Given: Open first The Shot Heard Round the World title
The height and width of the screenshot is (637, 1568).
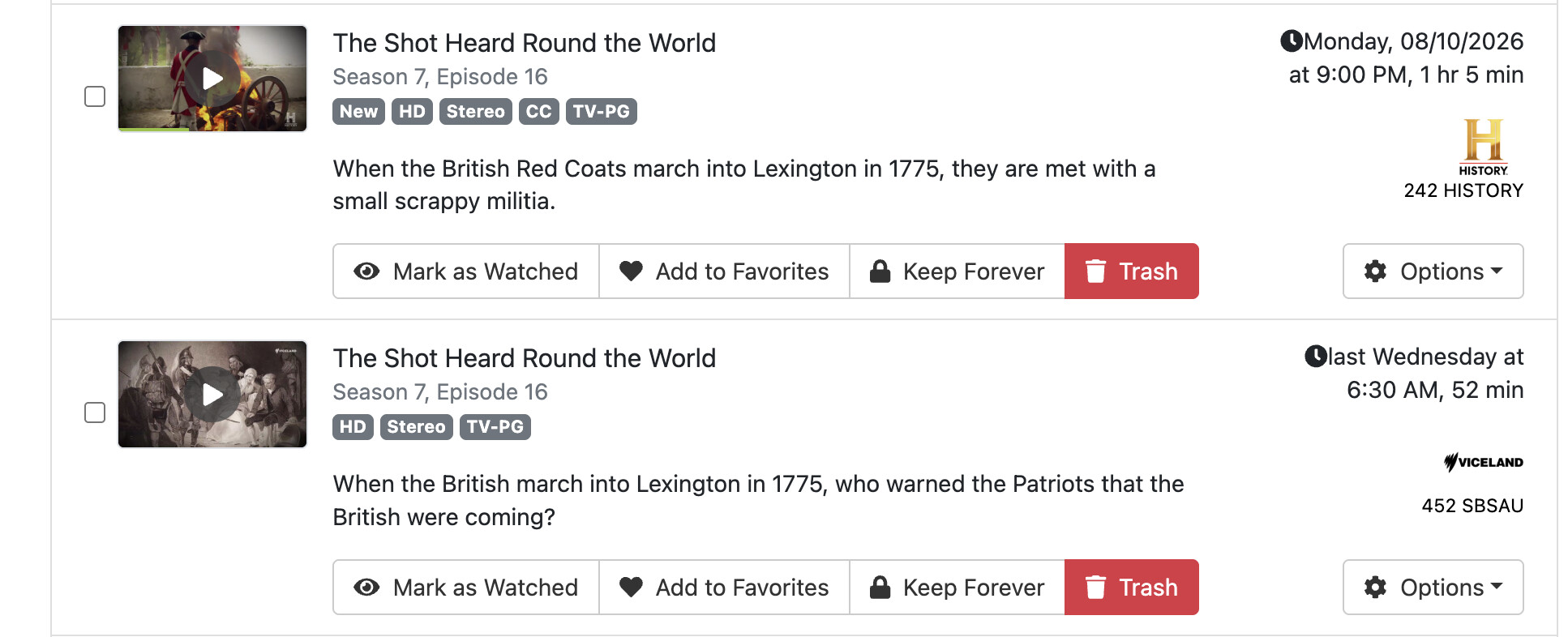Looking at the screenshot, I should 525,43.
